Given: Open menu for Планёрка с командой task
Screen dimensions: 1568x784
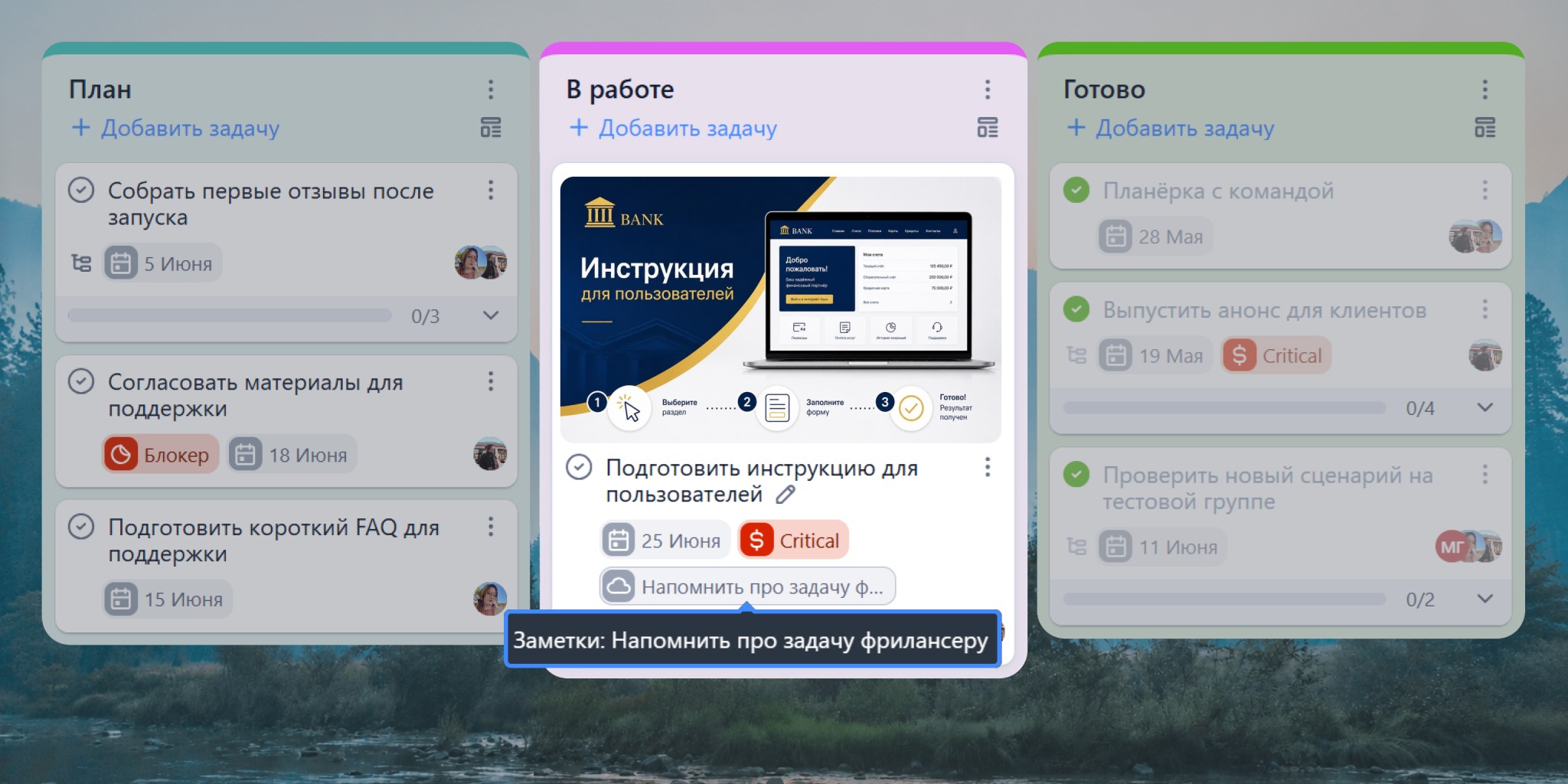Looking at the screenshot, I should 1485,190.
